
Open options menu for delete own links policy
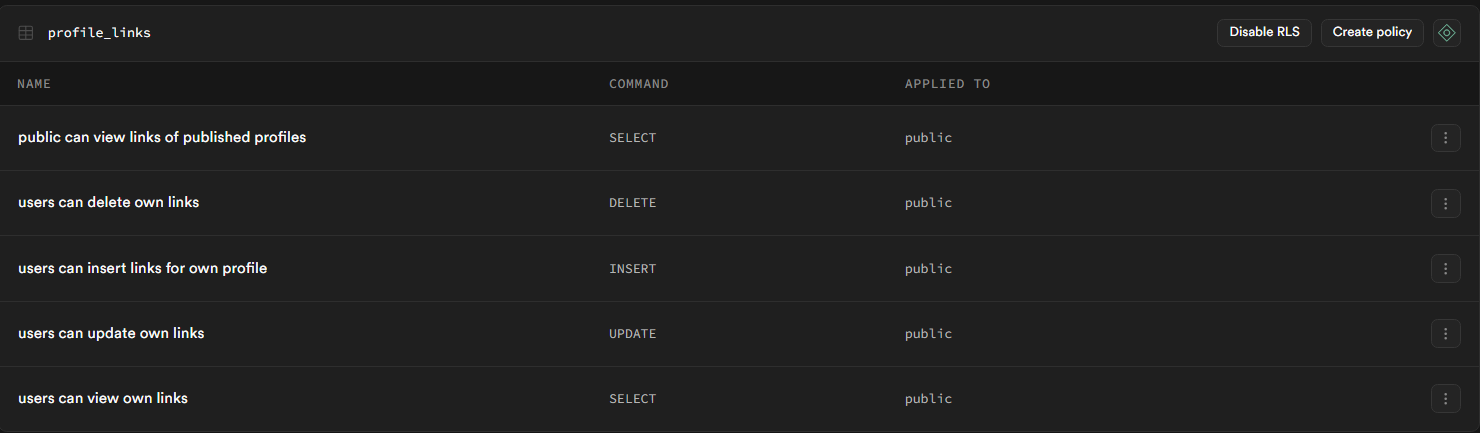(1445, 203)
